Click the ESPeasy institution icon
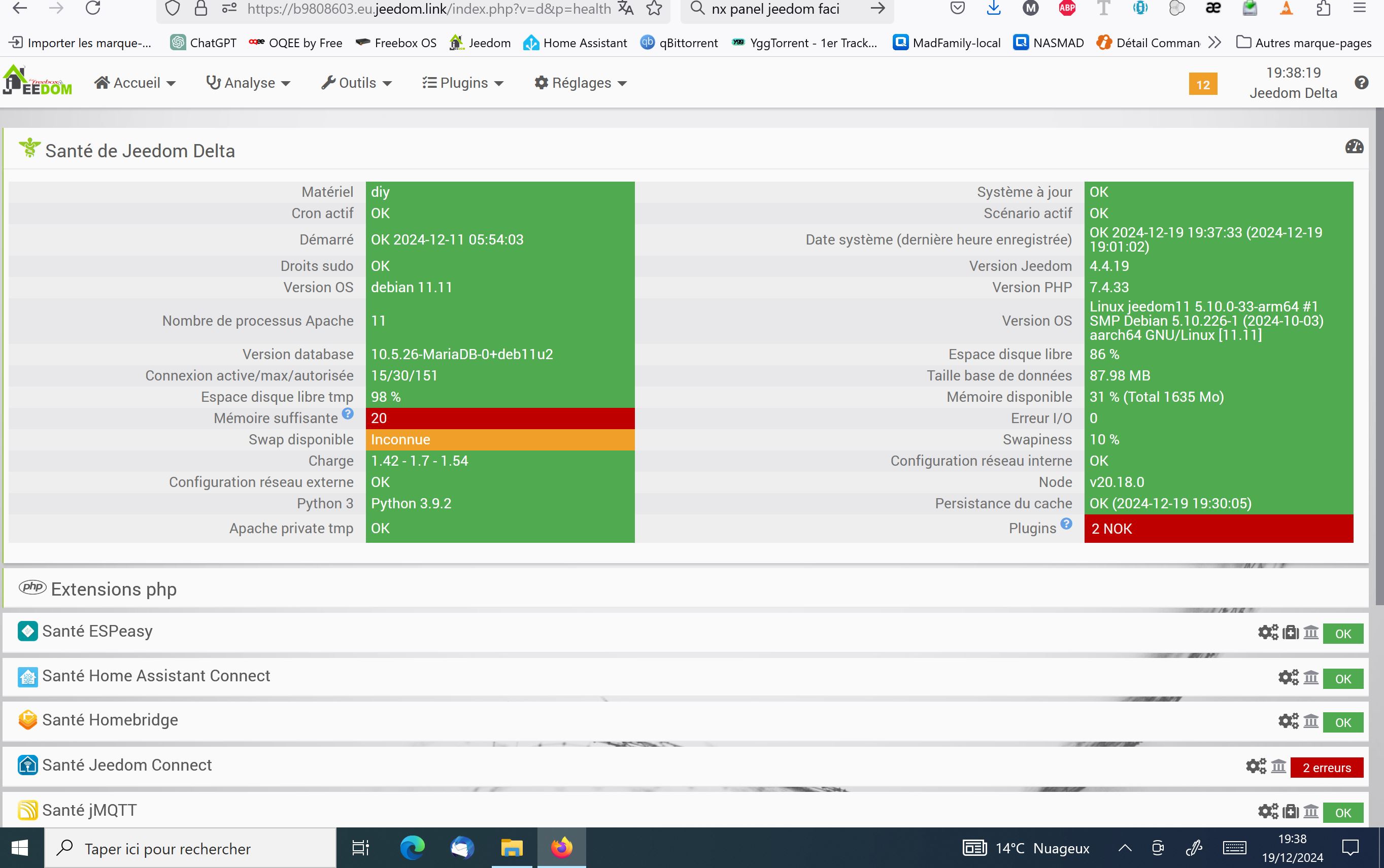This screenshot has height=868, width=1384. pyautogui.click(x=1311, y=633)
